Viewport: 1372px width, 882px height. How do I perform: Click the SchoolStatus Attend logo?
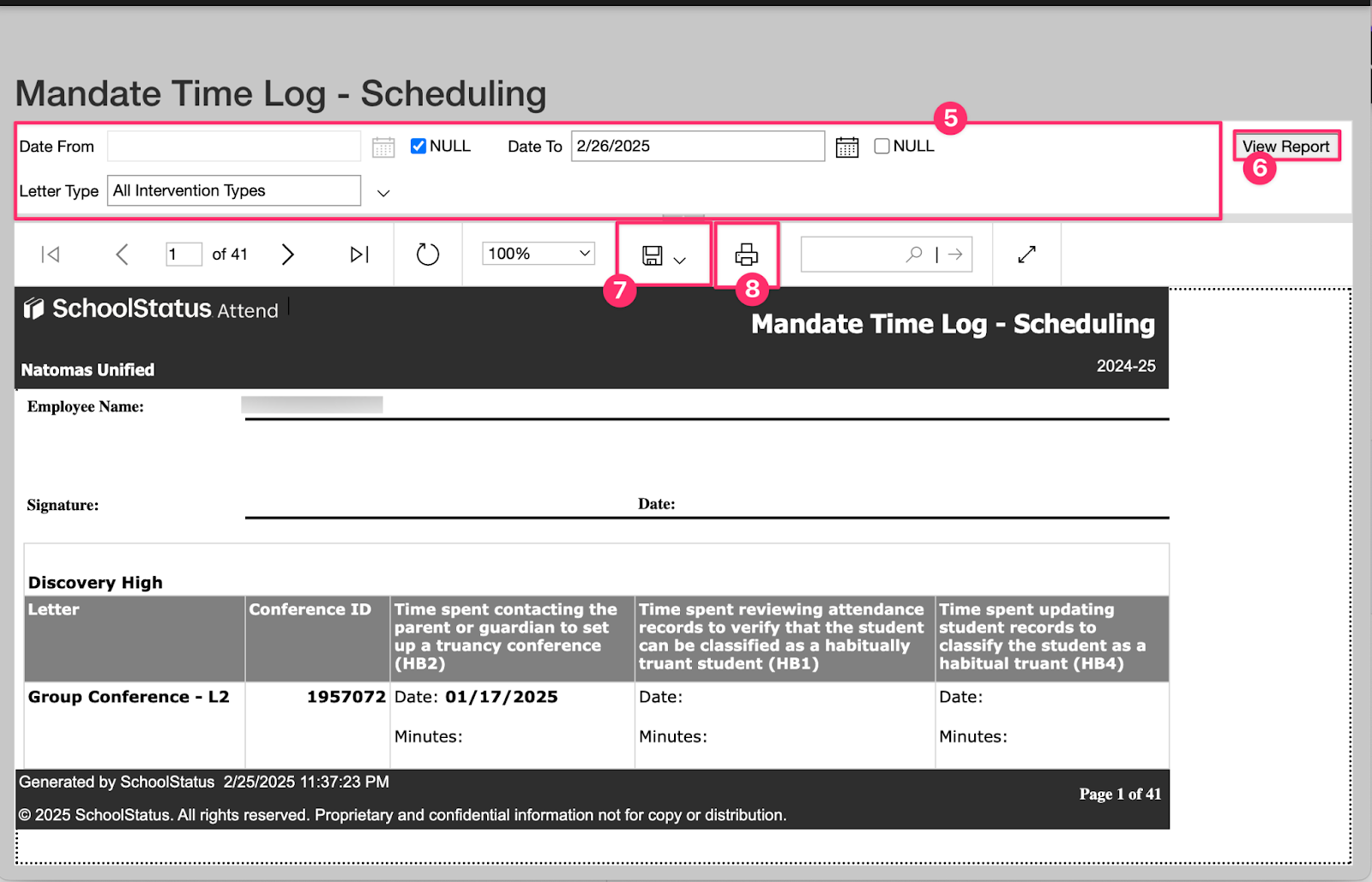coord(151,309)
